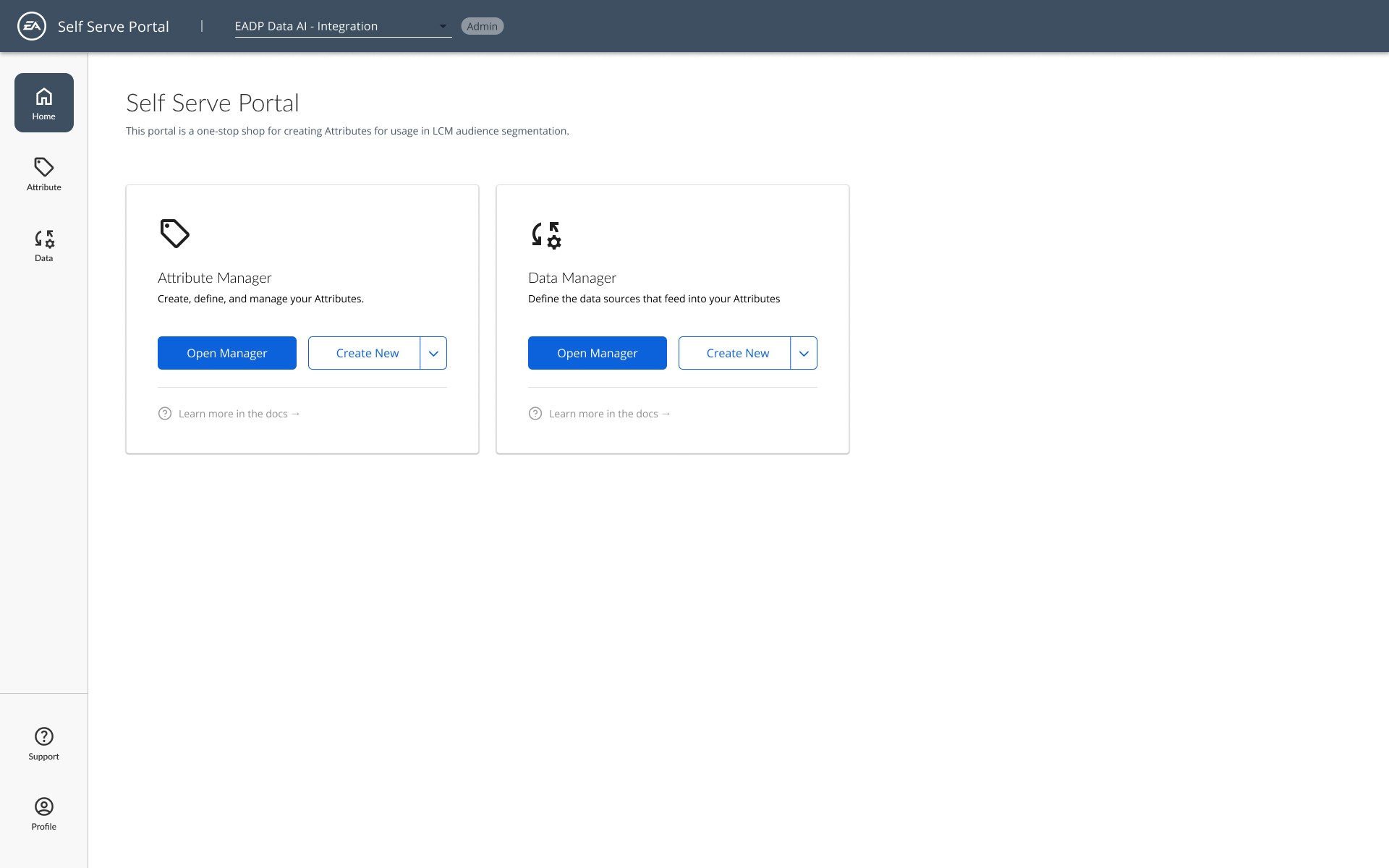This screenshot has width=1389, height=868.
Task: Click the Admin badge
Action: (482, 27)
